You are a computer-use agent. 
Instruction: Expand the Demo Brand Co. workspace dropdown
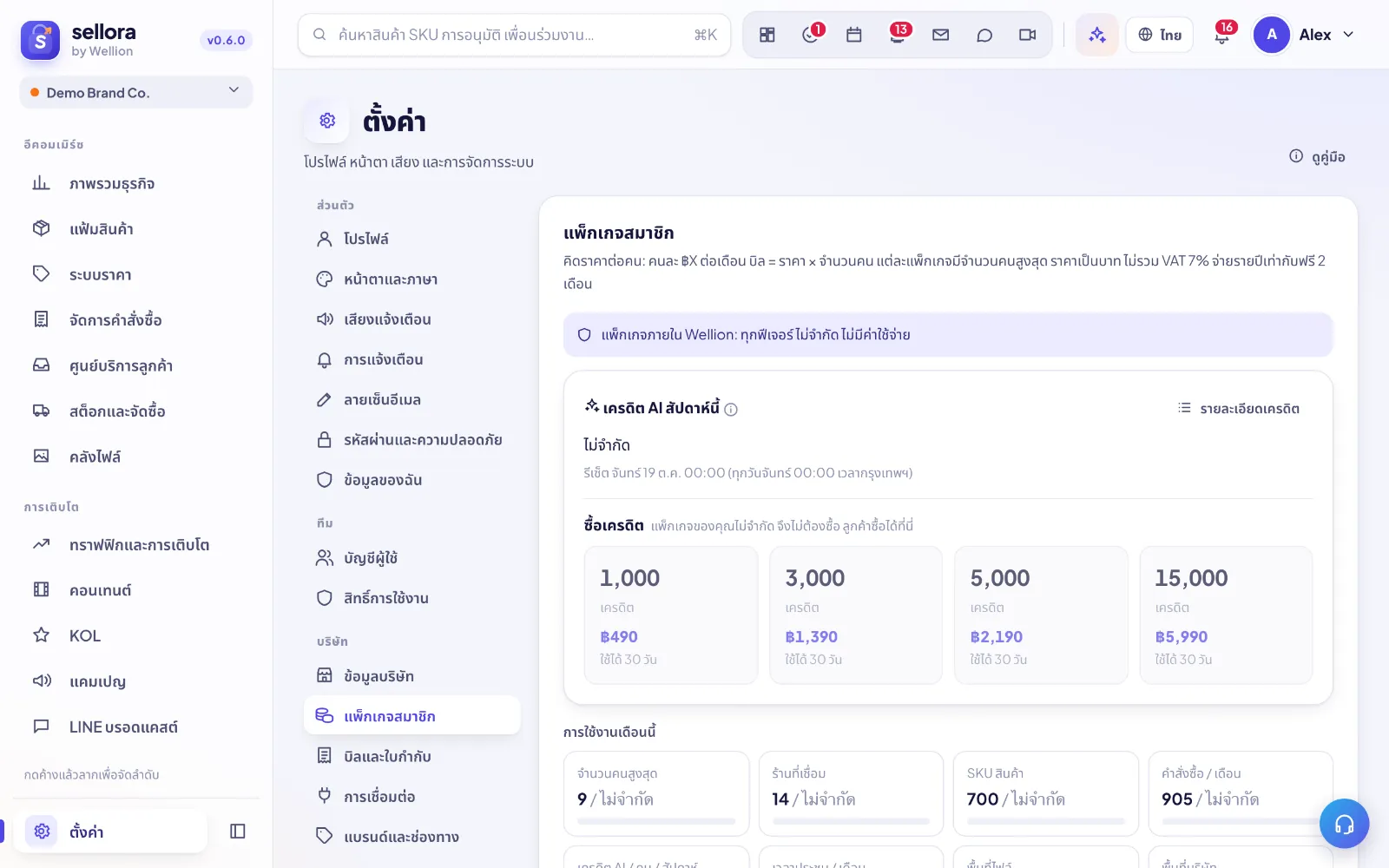tap(136, 92)
